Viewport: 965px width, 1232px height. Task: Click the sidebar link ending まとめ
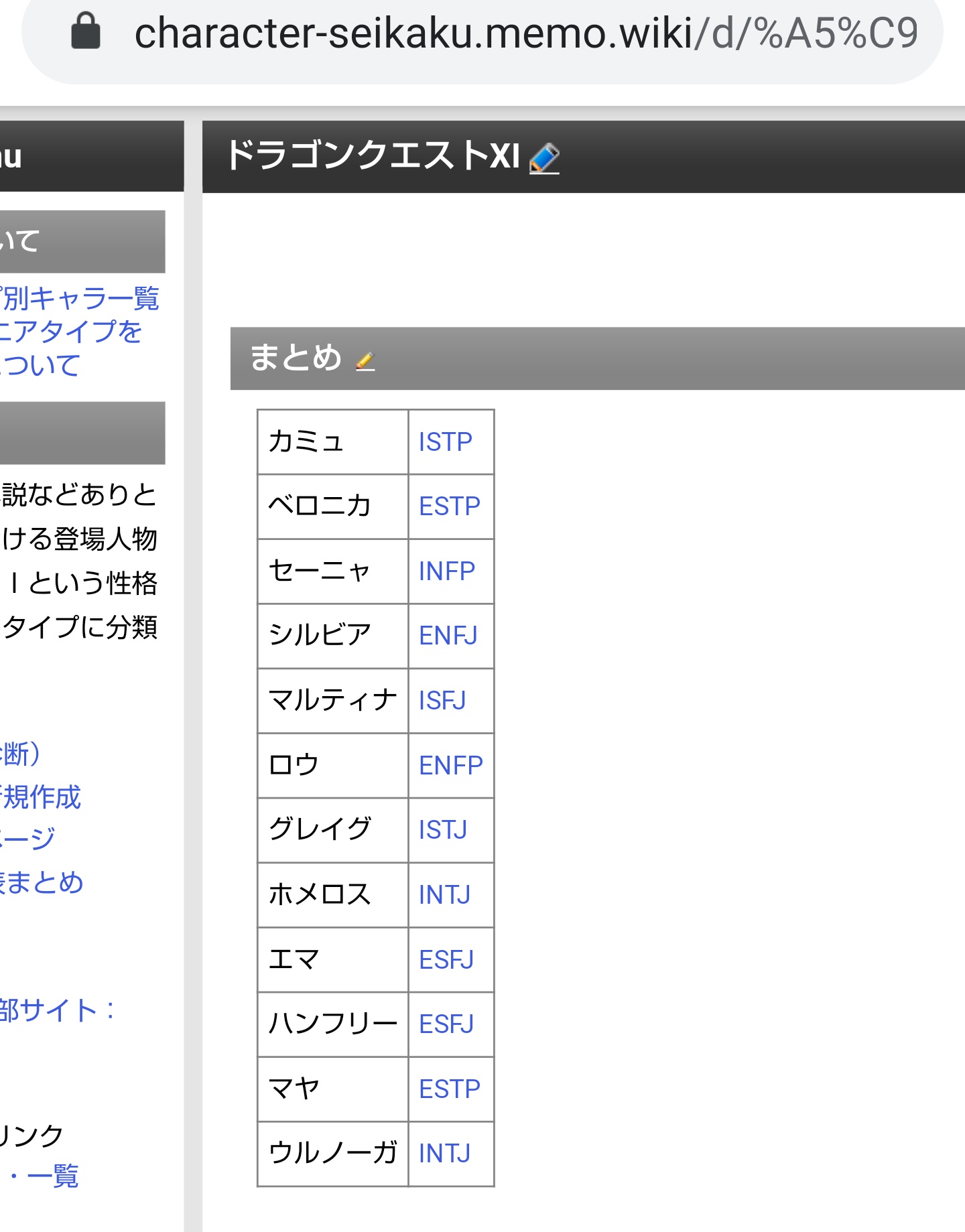(x=42, y=882)
